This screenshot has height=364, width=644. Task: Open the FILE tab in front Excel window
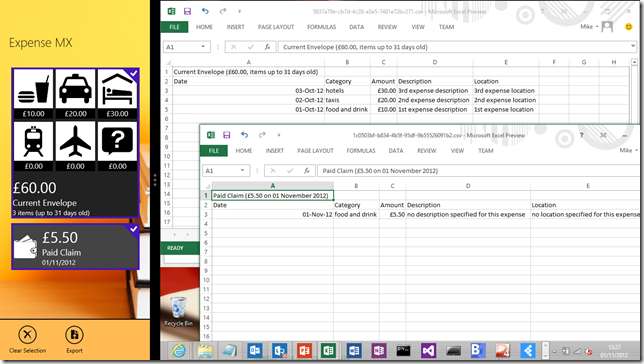coord(214,151)
